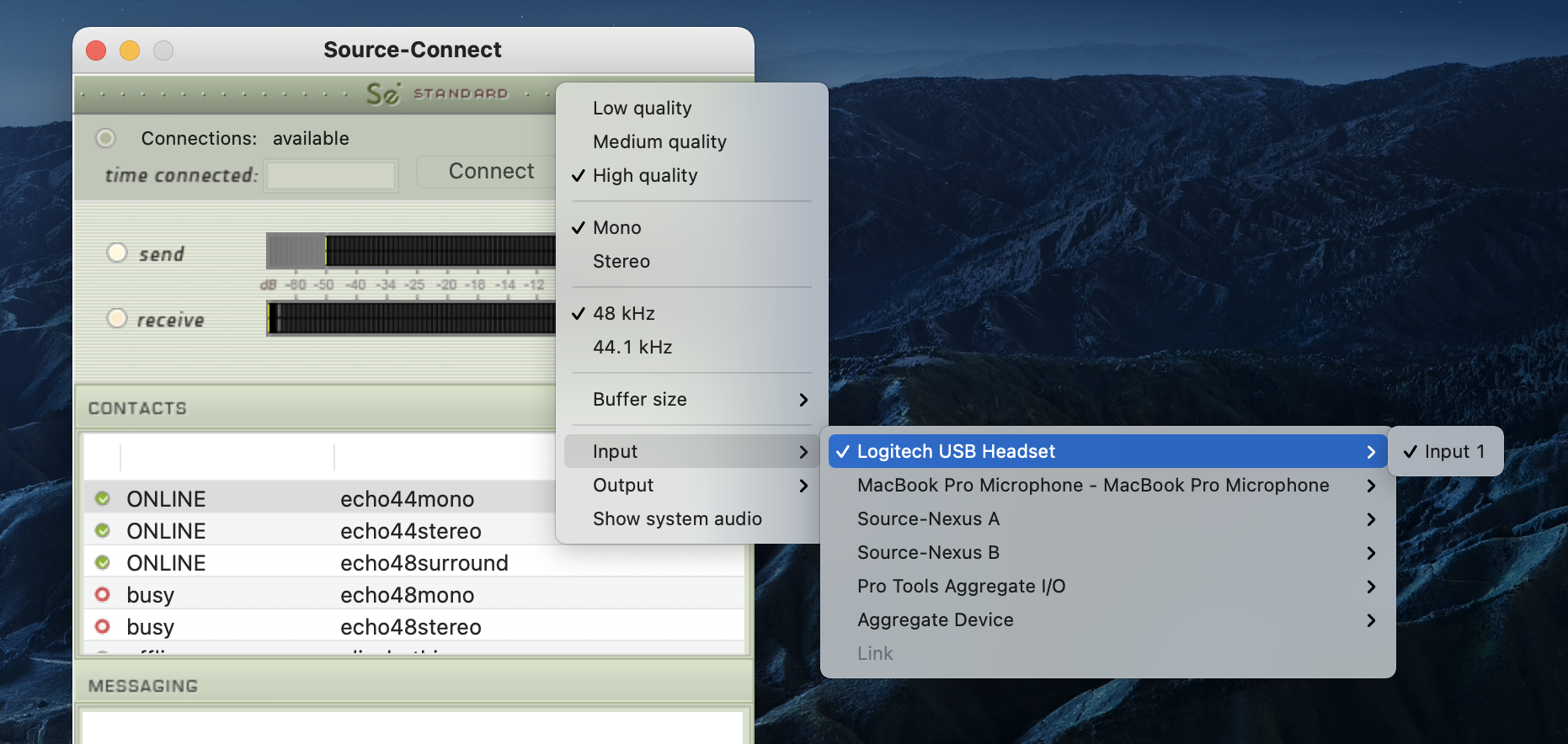The width and height of the screenshot is (1568, 744).
Task: Click red busy icon beside echo48mono
Action: (x=103, y=595)
